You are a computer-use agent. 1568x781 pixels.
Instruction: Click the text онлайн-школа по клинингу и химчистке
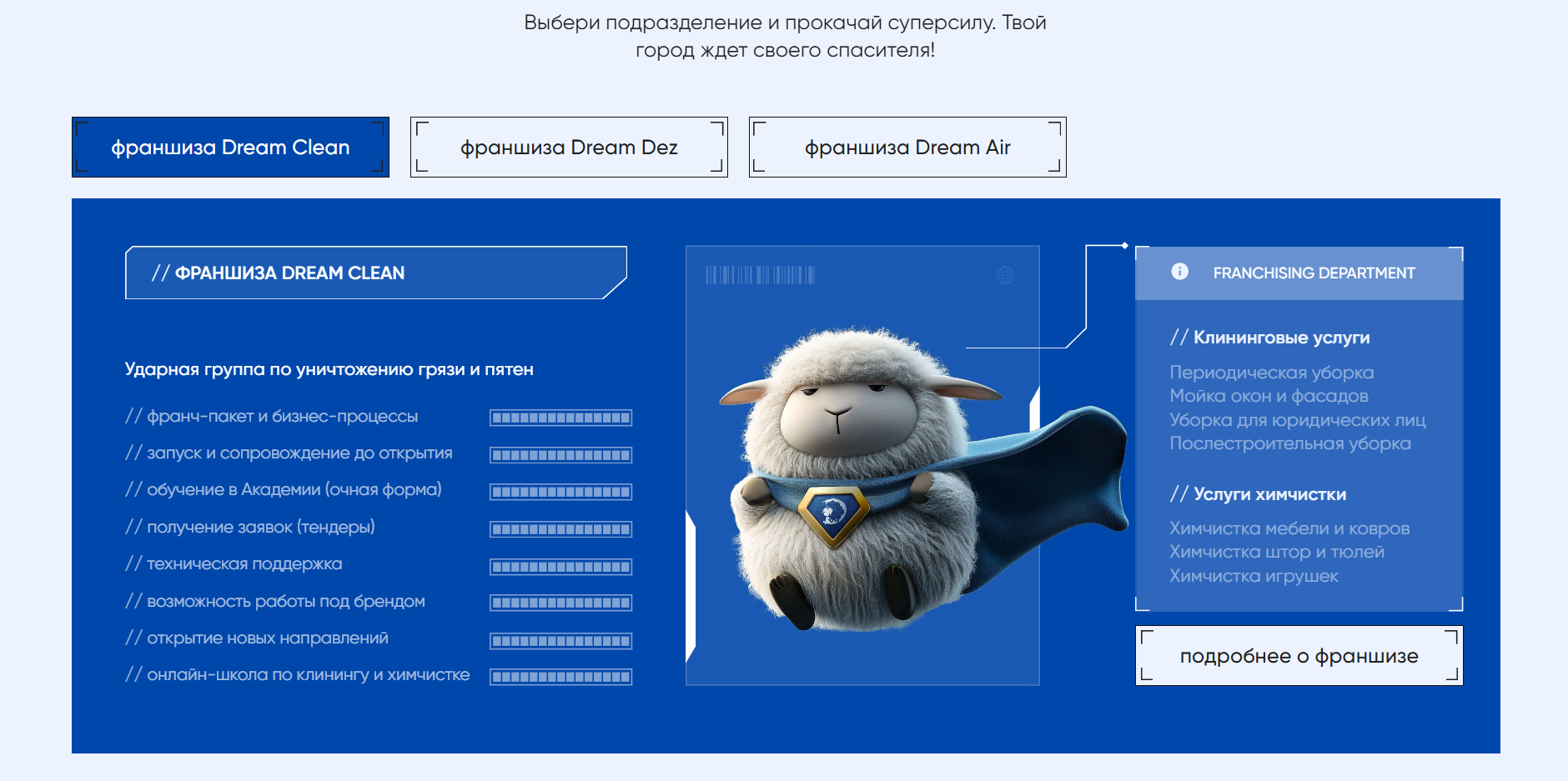tap(298, 674)
